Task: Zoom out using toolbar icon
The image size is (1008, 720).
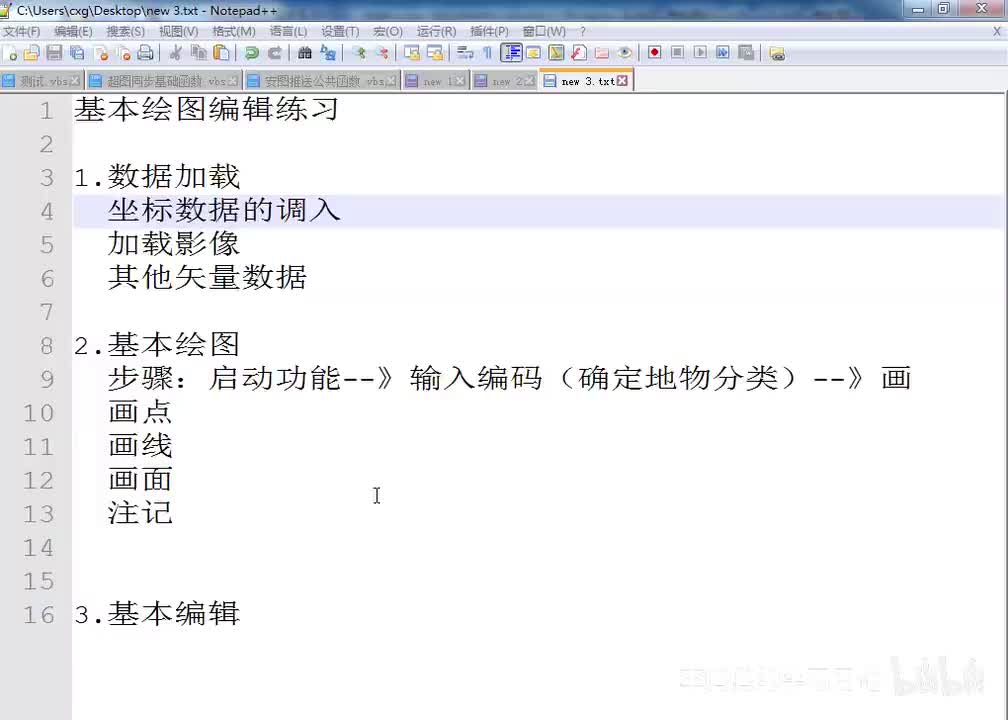Action: tap(382, 53)
